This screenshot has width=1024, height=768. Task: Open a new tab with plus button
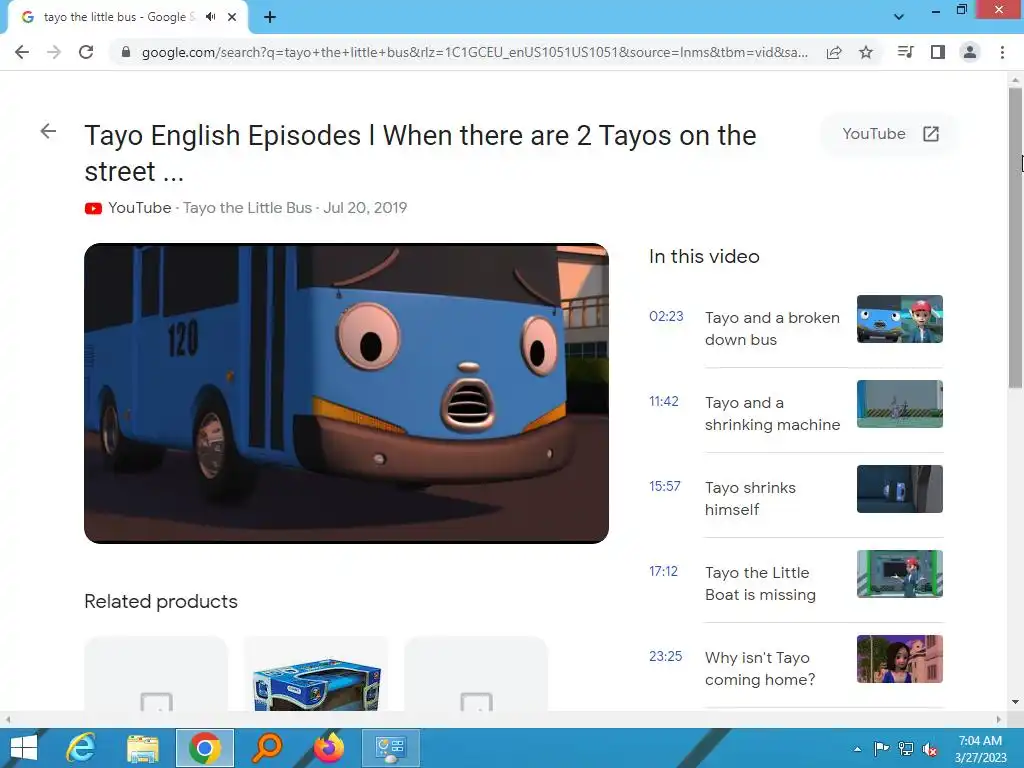pos(270,17)
